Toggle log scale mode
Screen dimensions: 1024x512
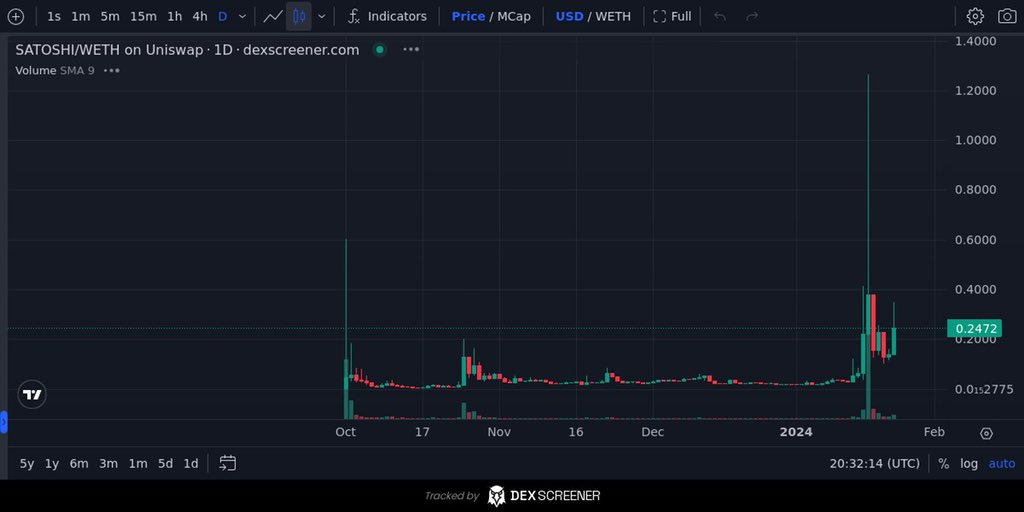point(969,464)
